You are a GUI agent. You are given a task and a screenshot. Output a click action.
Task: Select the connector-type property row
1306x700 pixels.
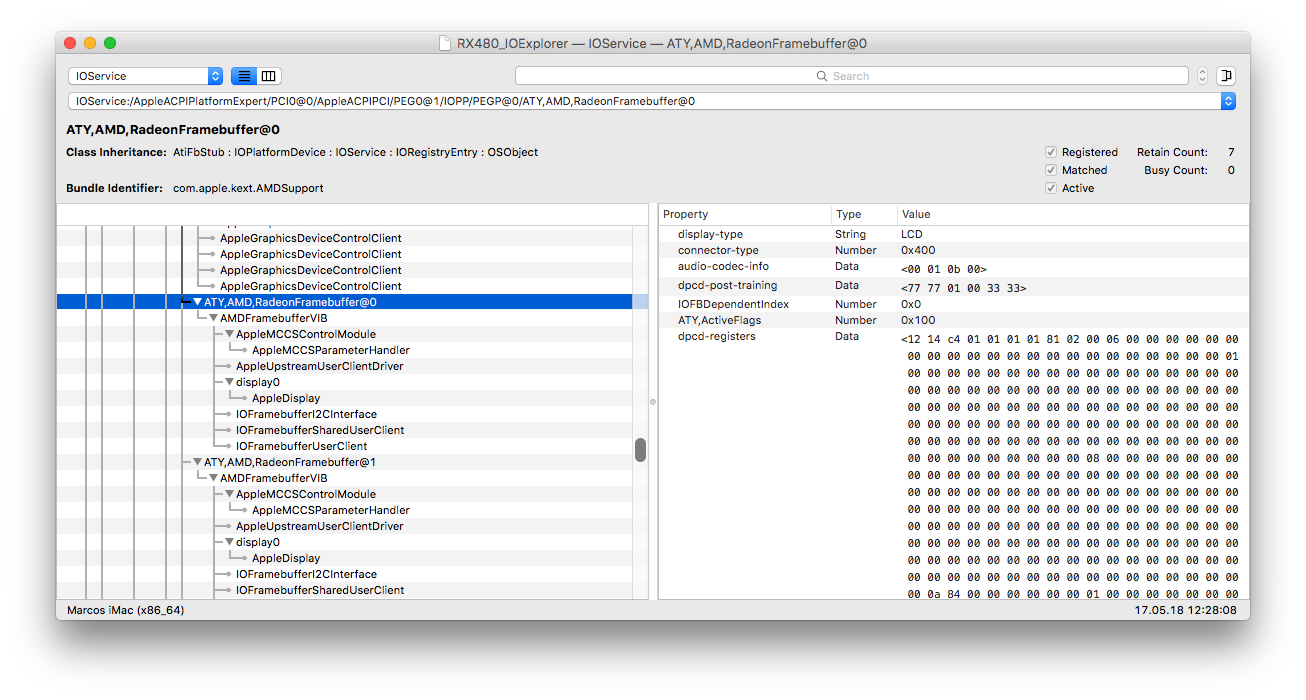[x=953, y=250]
